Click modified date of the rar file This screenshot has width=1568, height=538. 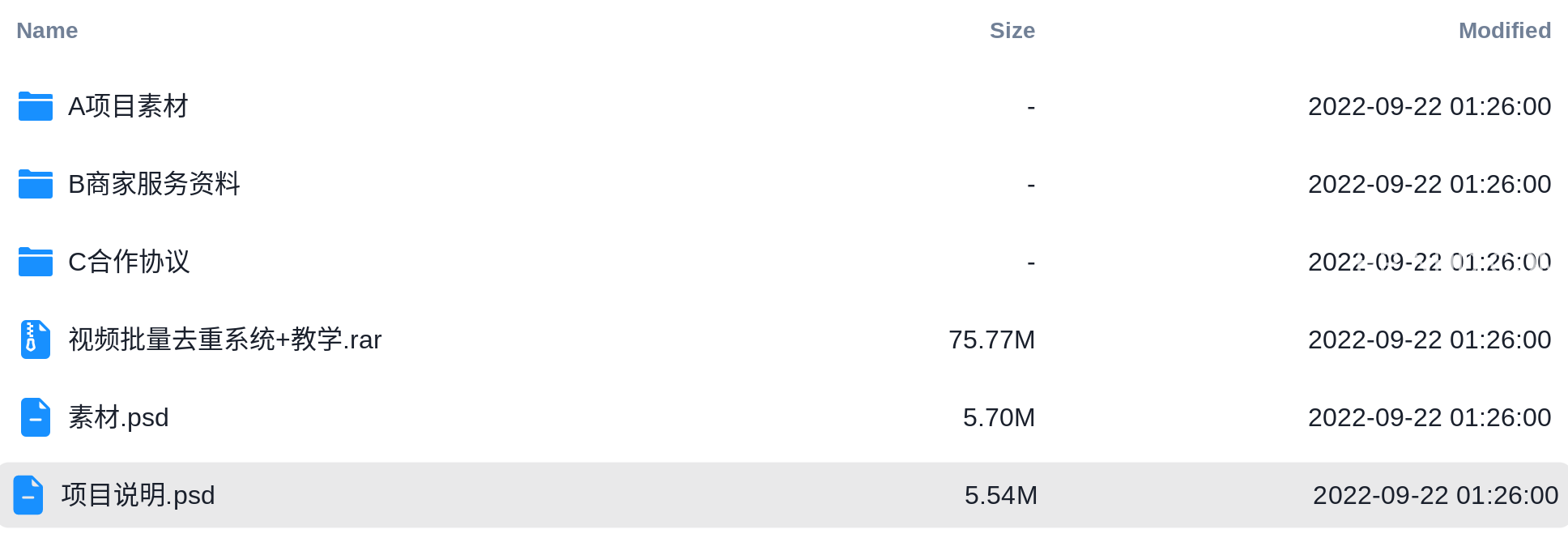(x=1430, y=339)
